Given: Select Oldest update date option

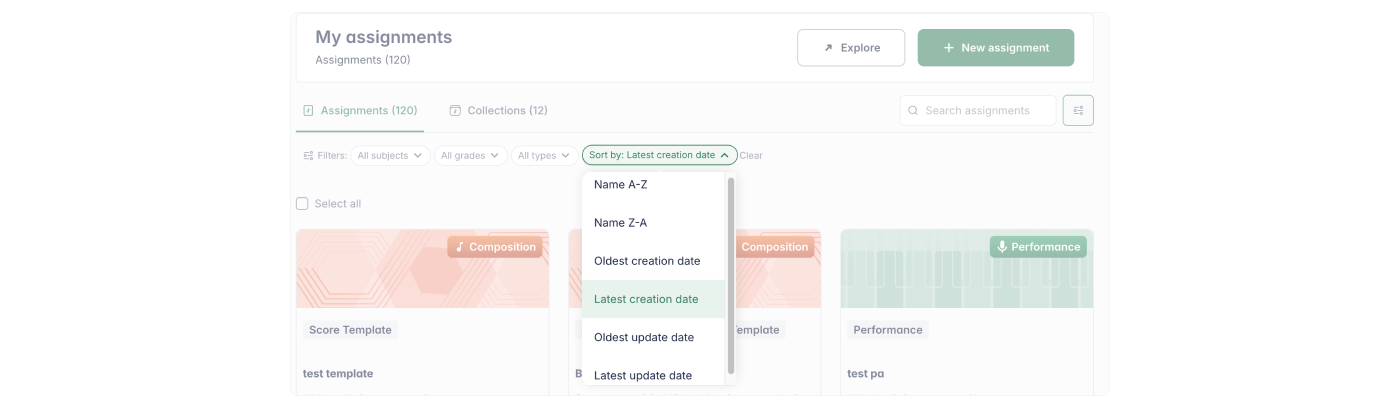Looking at the screenshot, I should [x=653, y=337].
